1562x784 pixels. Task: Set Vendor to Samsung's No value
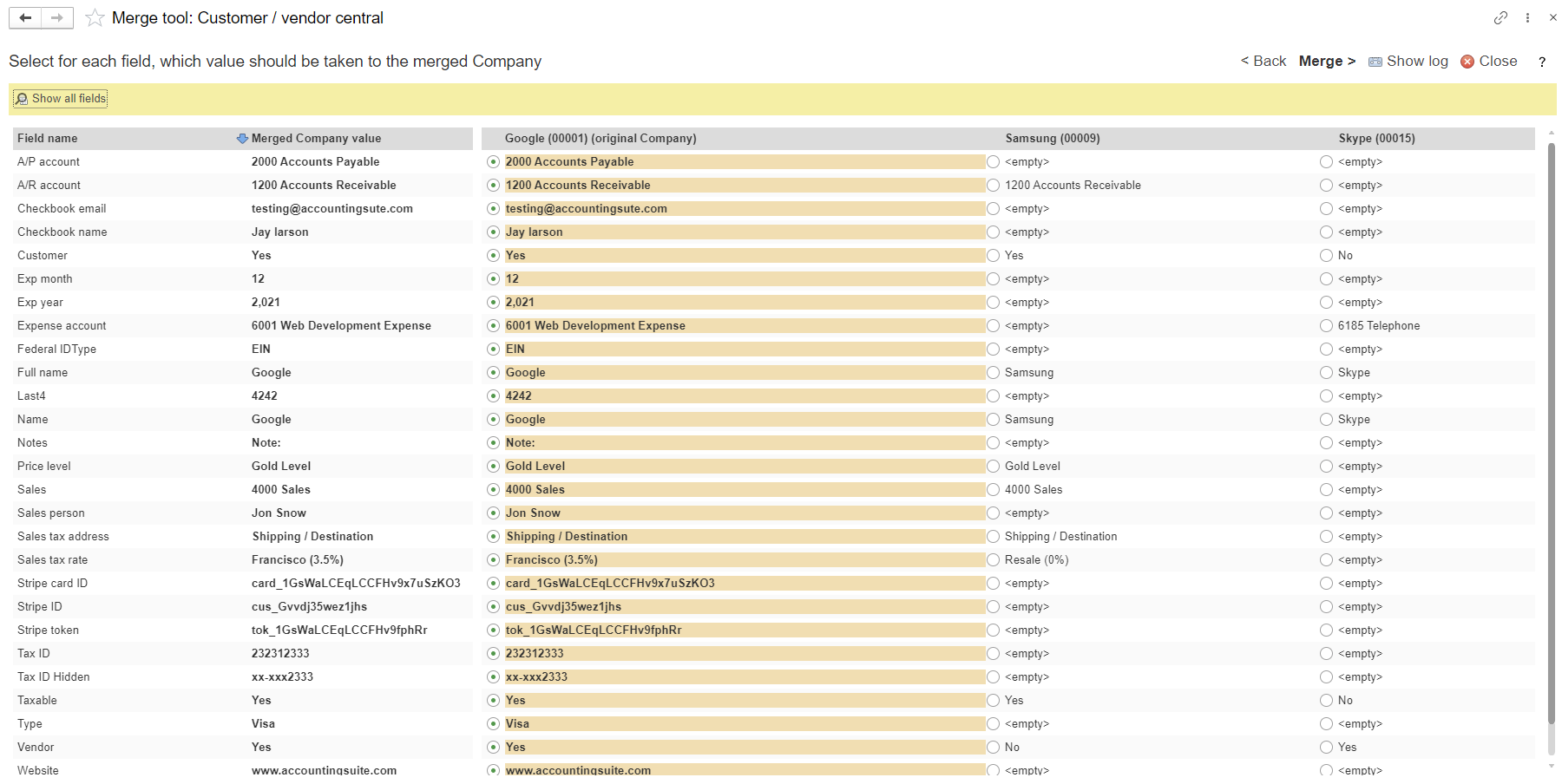pos(994,748)
